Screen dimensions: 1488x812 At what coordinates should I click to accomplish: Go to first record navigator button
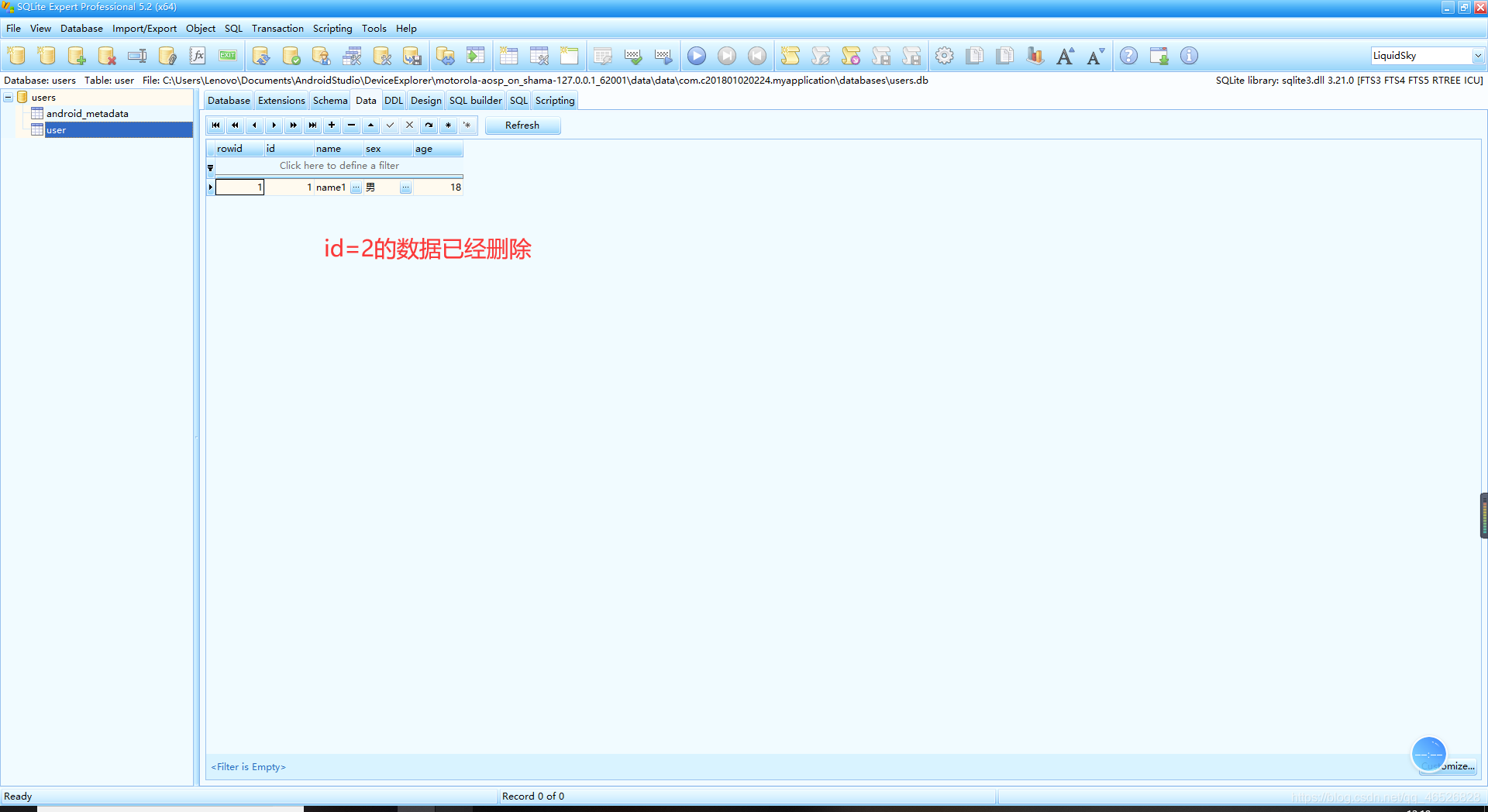(216, 126)
